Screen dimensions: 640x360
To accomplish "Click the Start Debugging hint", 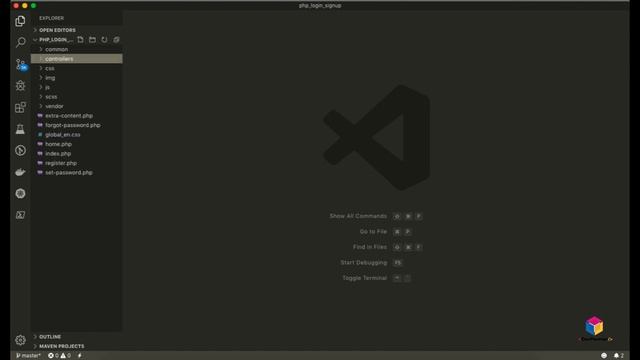I will [364, 262].
